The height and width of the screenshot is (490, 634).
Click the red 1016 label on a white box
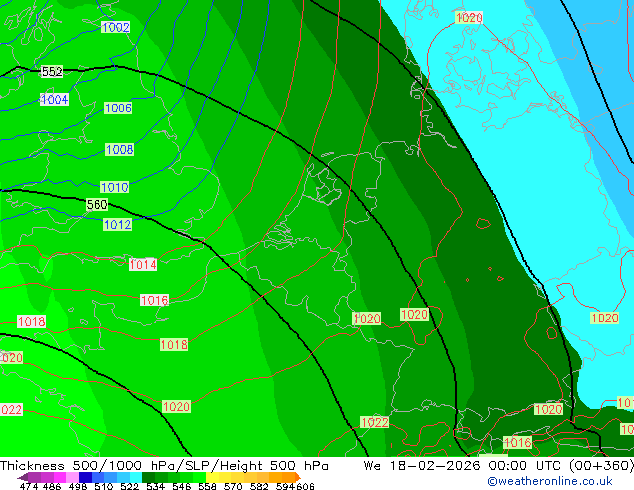[x=154, y=300]
